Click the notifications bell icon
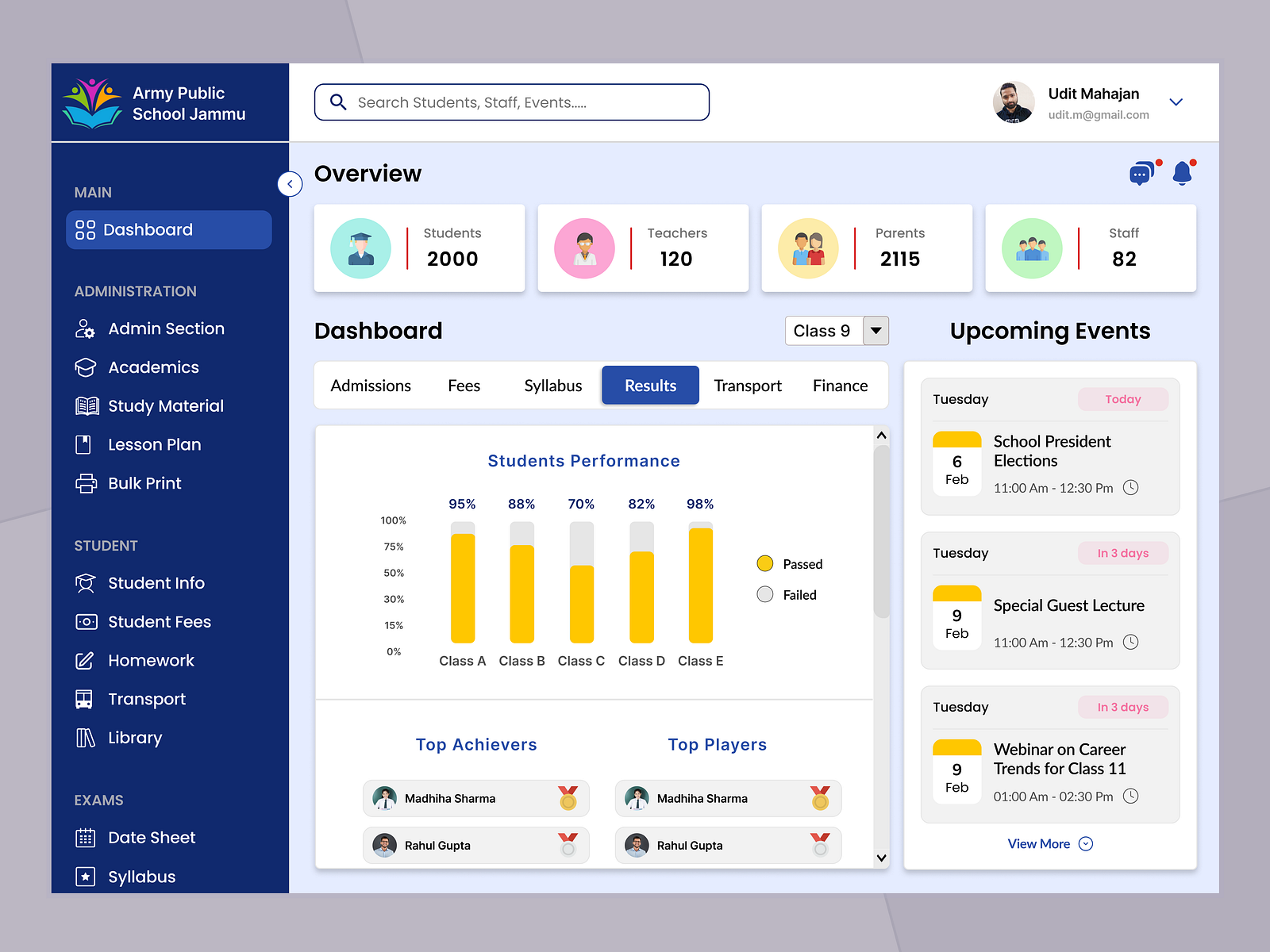 pyautogui.click(x=1183, y=173)
